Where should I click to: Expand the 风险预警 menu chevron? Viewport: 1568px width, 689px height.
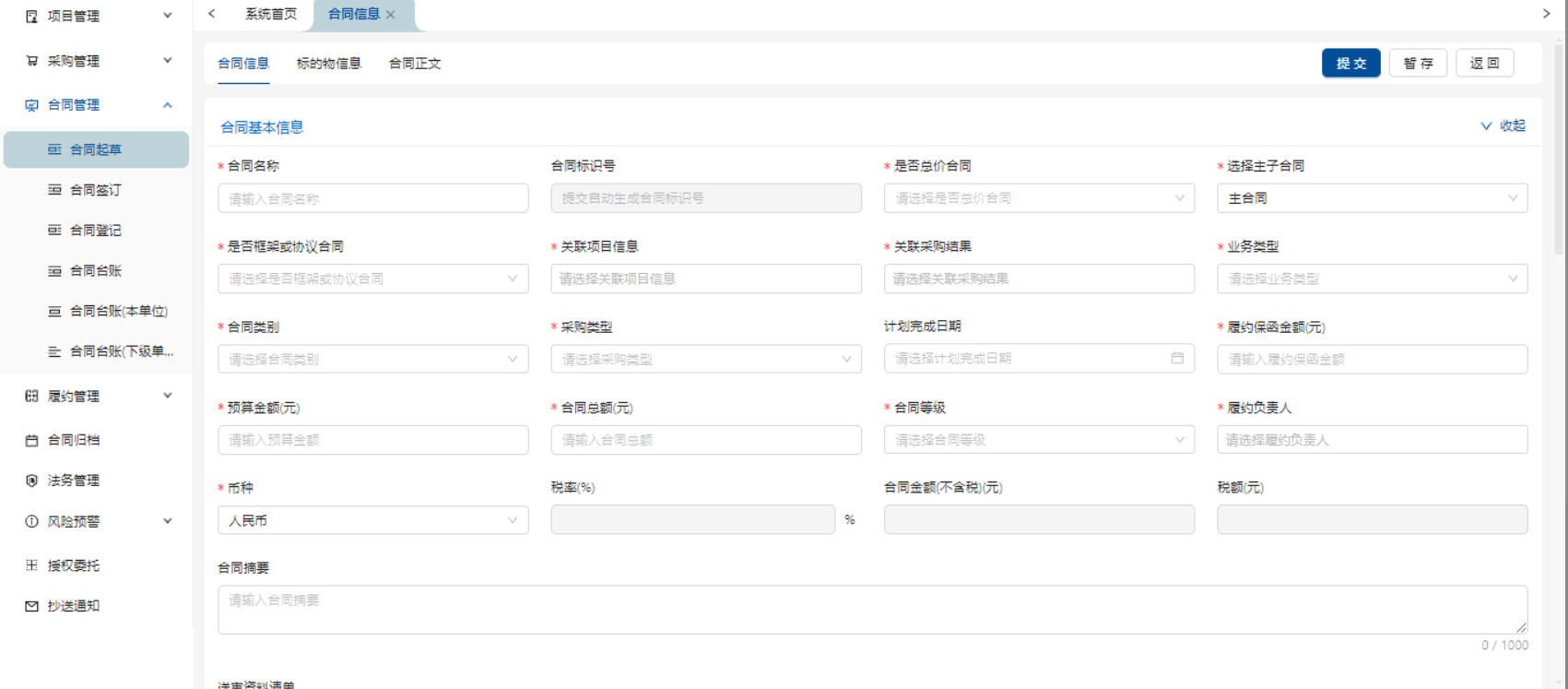pos(168,521)
